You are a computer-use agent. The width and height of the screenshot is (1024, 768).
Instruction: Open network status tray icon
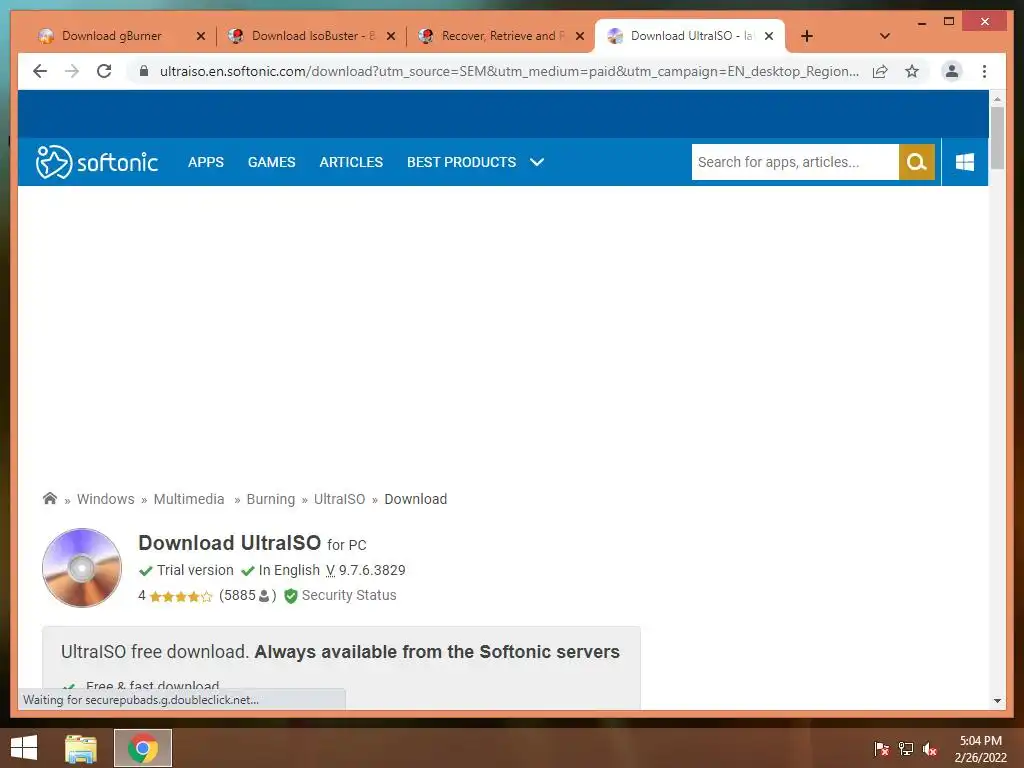coord(905,748)
